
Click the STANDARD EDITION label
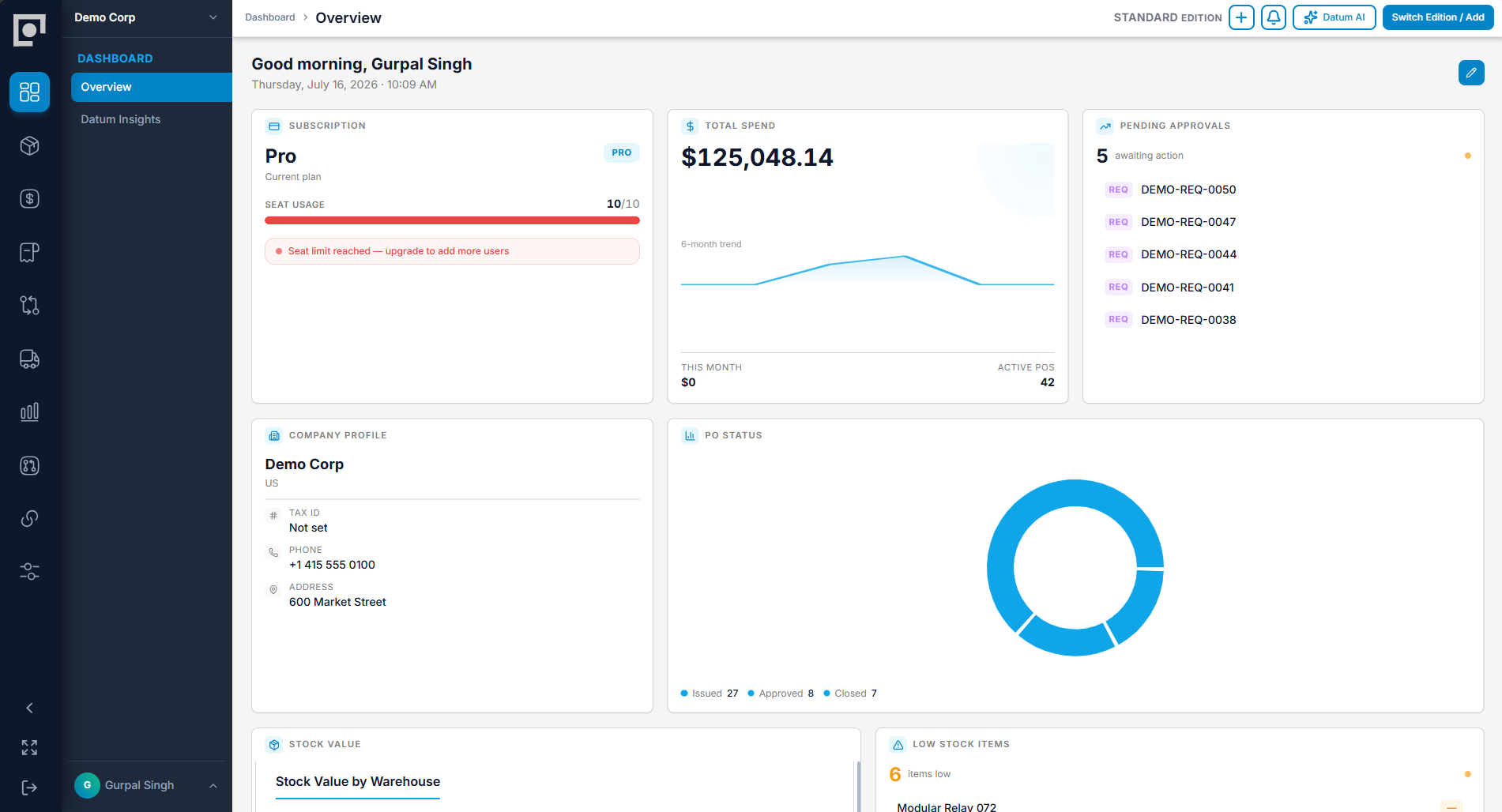pos(1168,17)
